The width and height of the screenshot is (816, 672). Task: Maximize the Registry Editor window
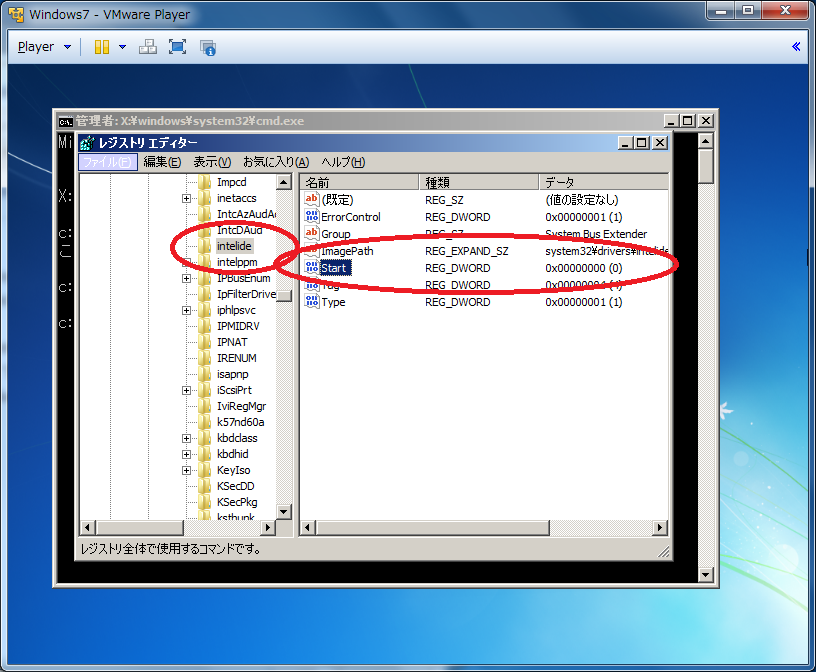click(642, 143)
